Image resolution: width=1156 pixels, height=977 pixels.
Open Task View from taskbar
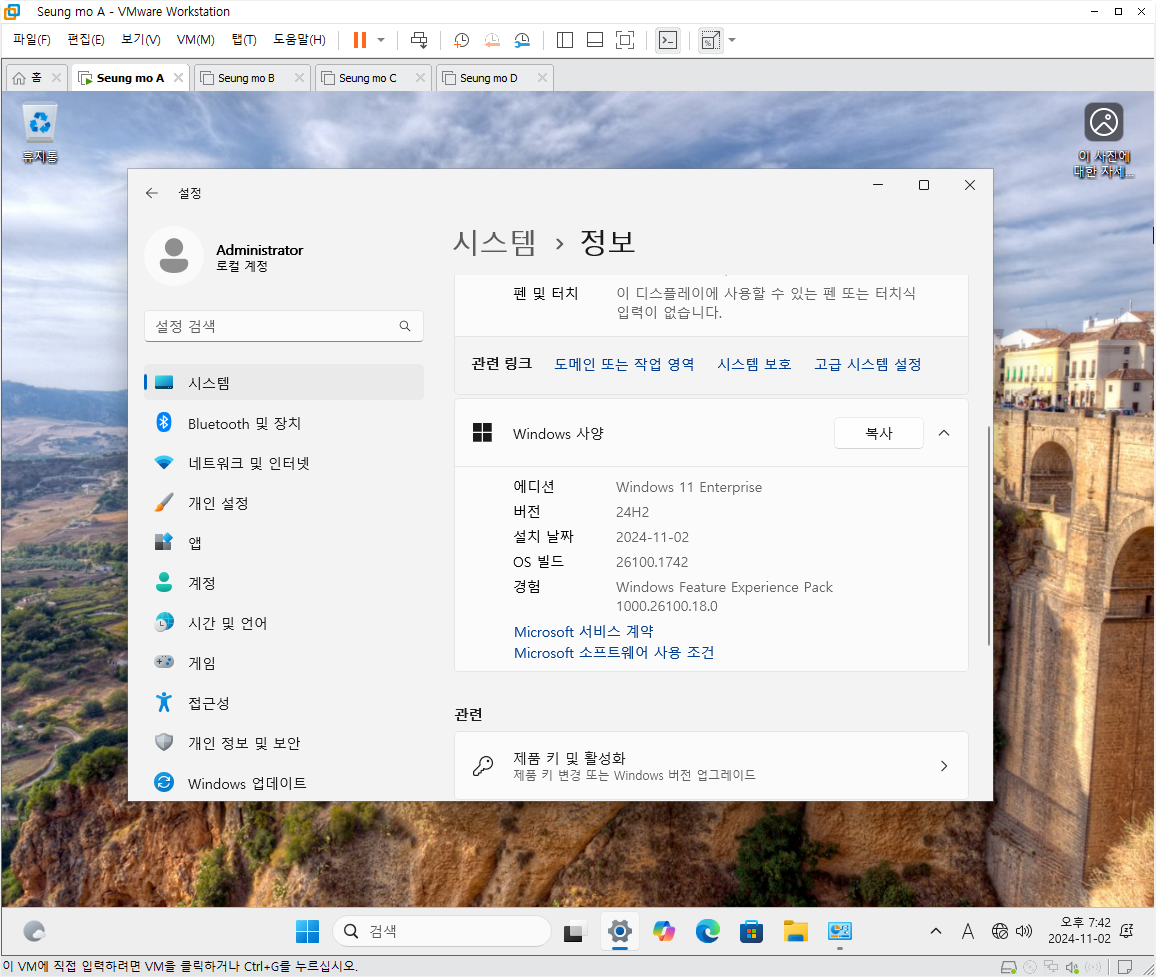pos(575,931)
